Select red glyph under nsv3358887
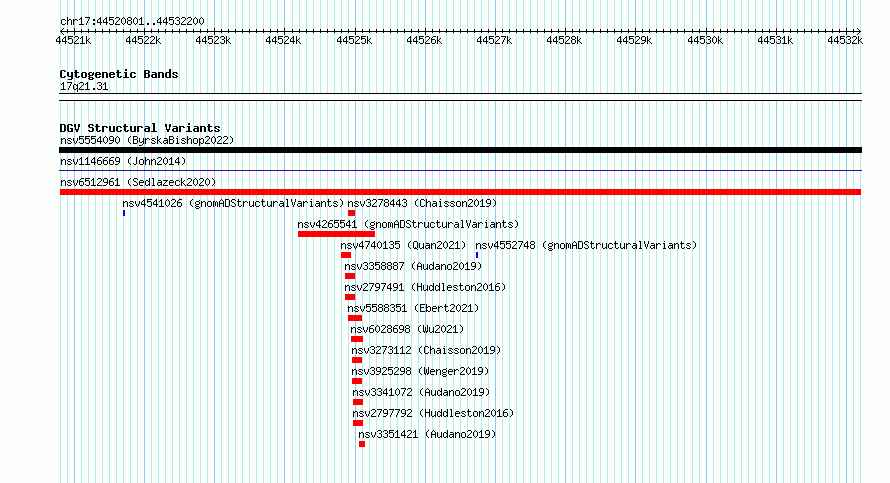This screenshot has height=483, width=890. coord(350,276)
